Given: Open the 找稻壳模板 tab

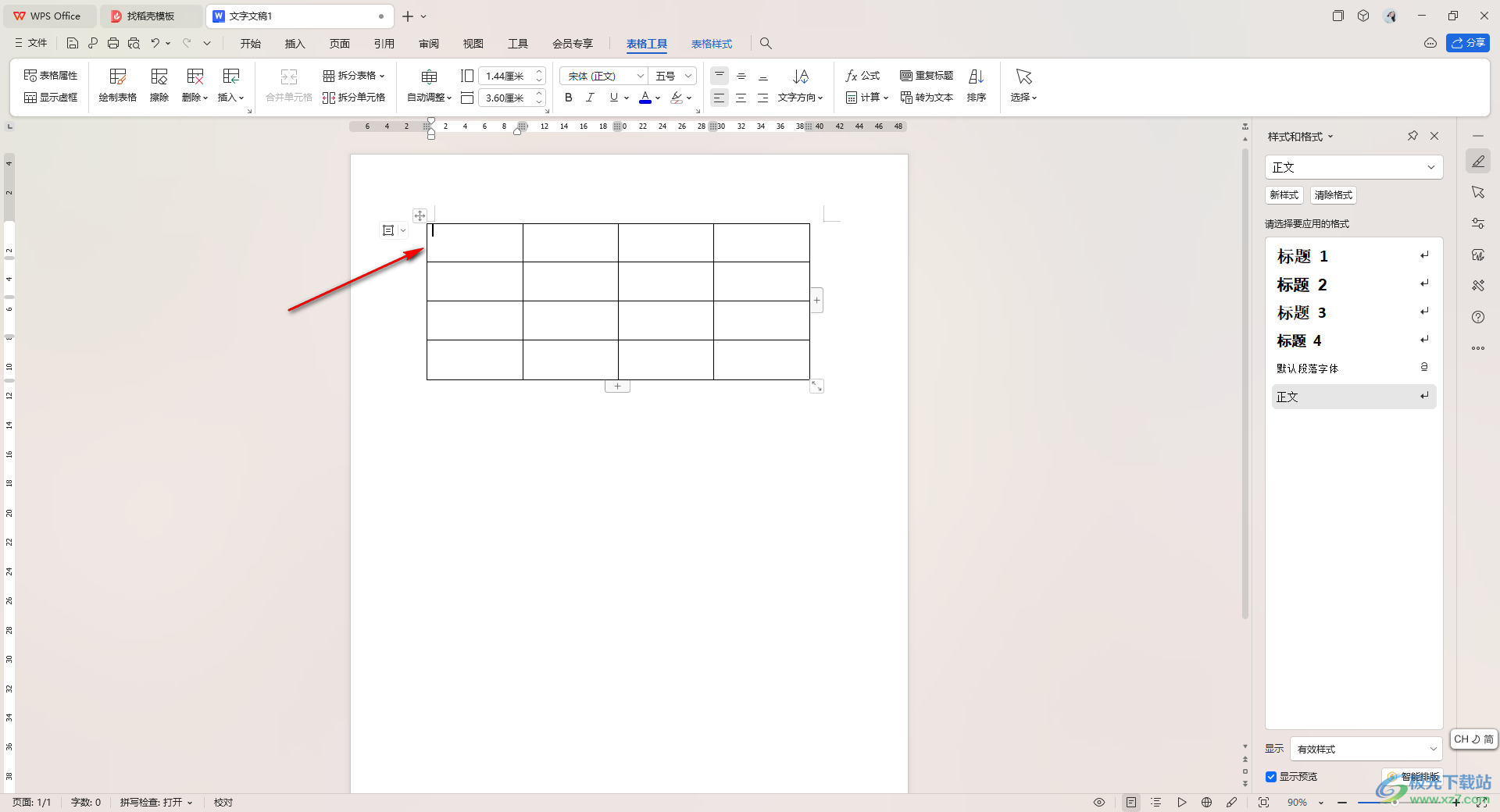Looking at the screenshot, I should pyautogui.click(x=151, y=16).
